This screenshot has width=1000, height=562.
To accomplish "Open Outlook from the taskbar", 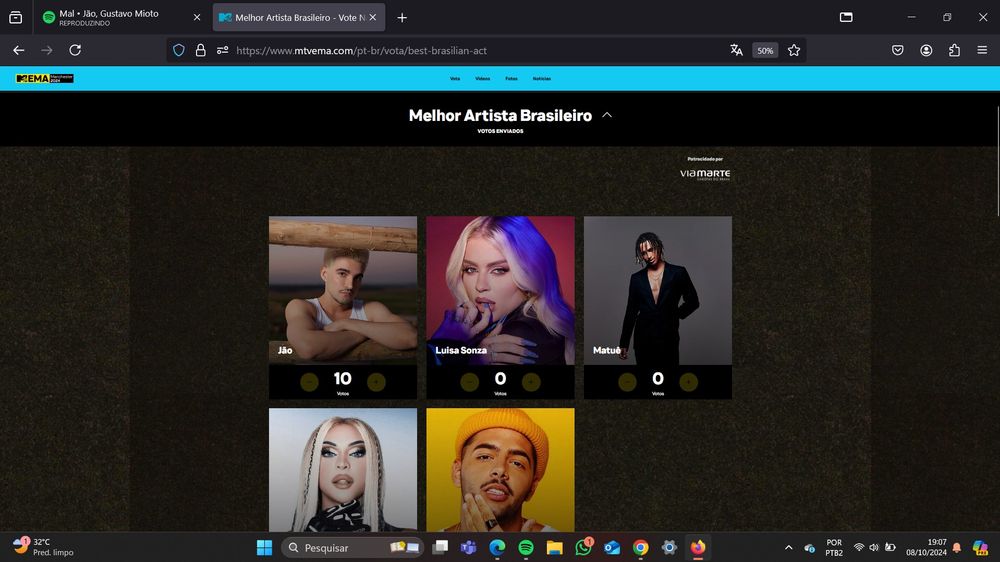I will tap(612, 547).
